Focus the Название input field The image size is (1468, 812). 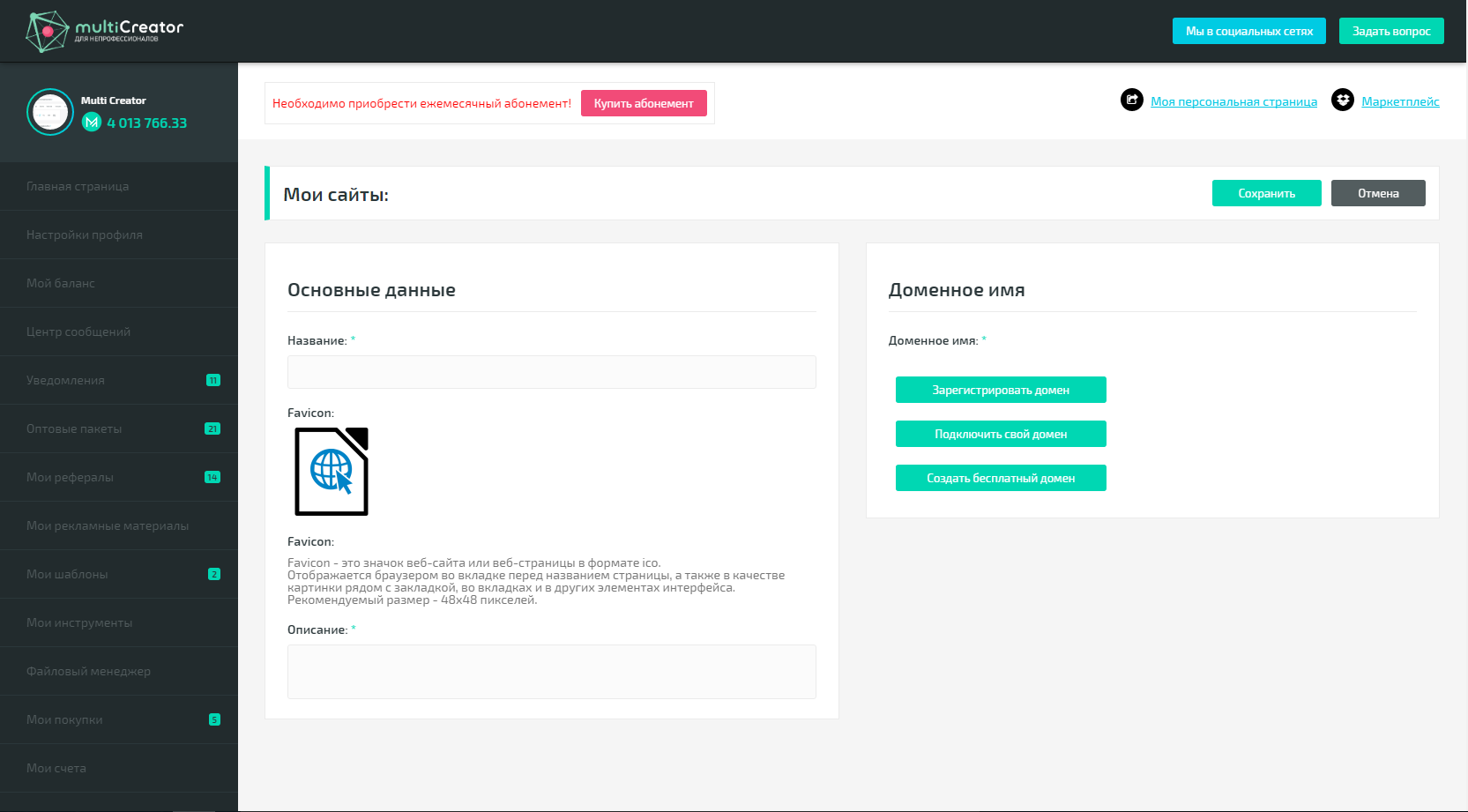click(x=551, y=372)
